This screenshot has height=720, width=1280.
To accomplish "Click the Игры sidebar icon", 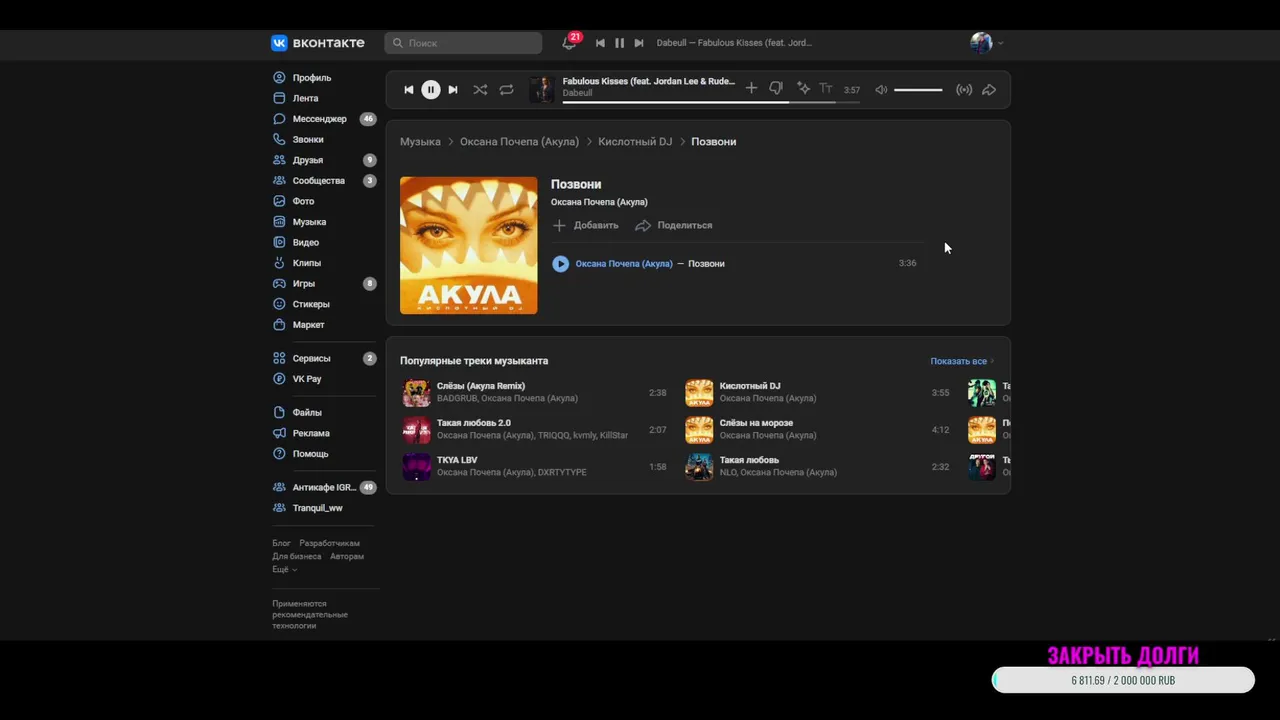I will pos(280,284).
